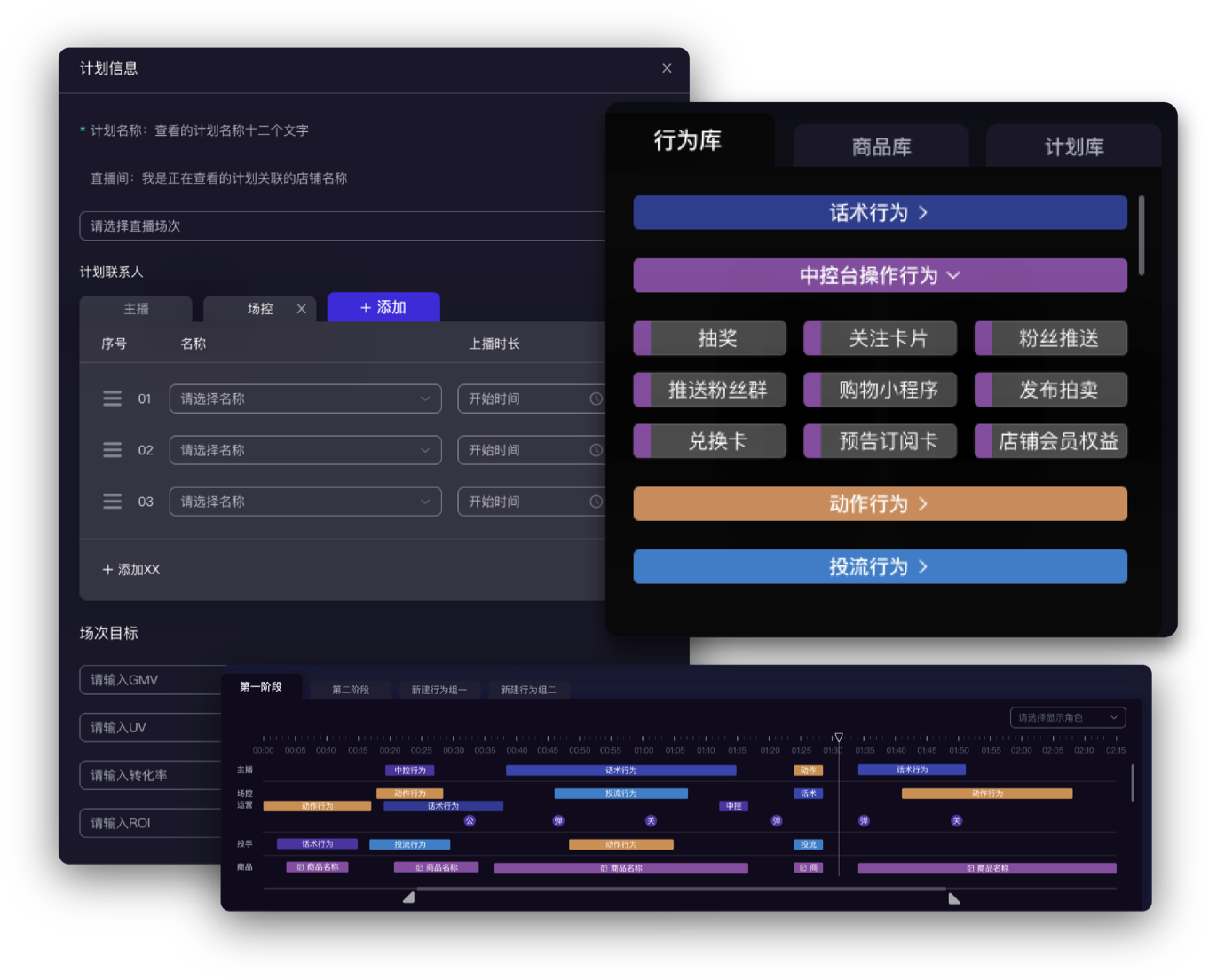The width and height of the screenshot is (1209, 980).
Task: Click the 添加XX link
Action: 131,570
